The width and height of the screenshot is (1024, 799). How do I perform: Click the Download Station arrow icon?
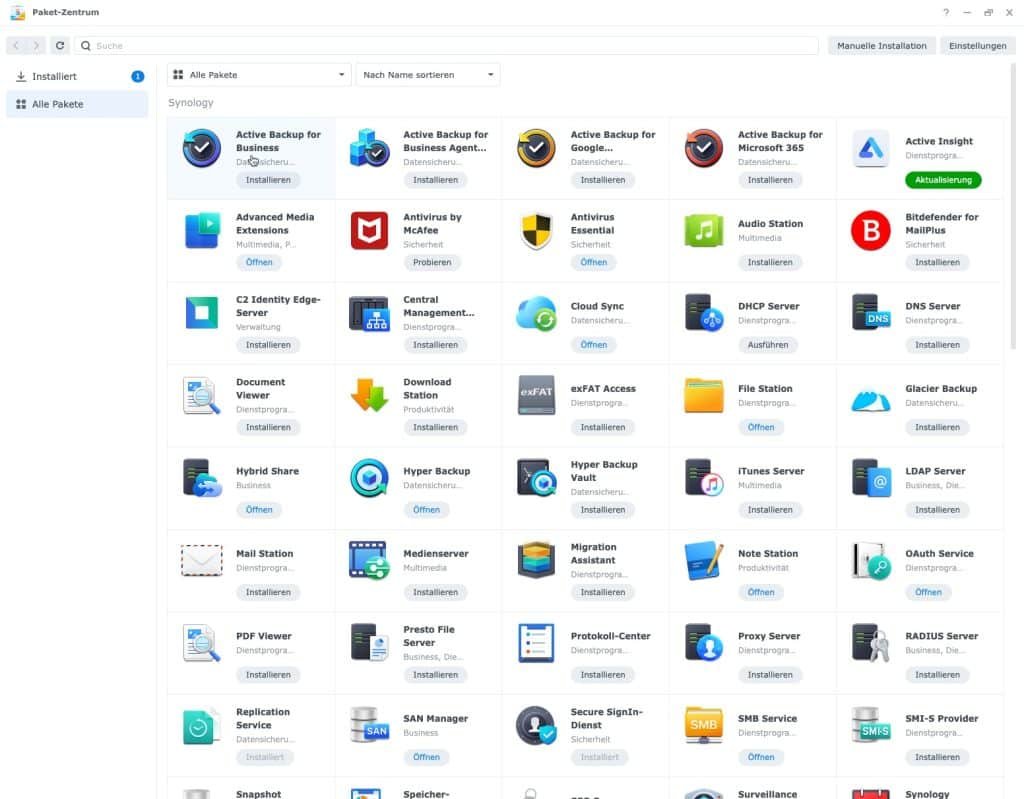[369, 395]
